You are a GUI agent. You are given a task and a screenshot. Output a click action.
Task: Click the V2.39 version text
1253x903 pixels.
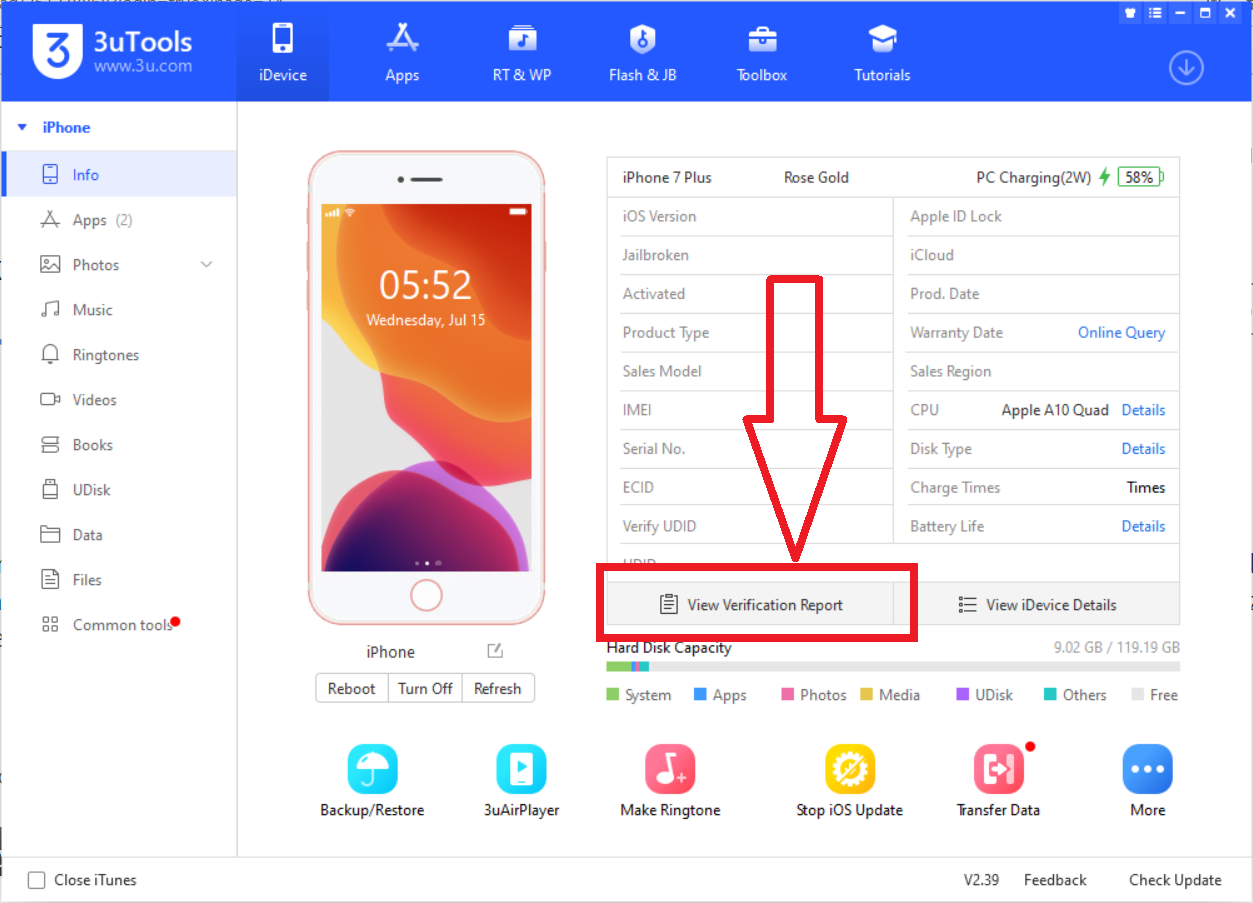[981, 880]
